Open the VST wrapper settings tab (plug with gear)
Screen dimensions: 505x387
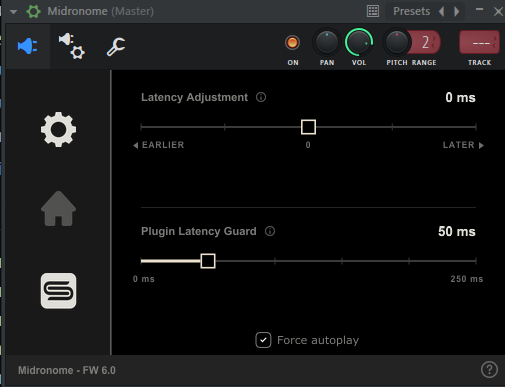(72, 46)
